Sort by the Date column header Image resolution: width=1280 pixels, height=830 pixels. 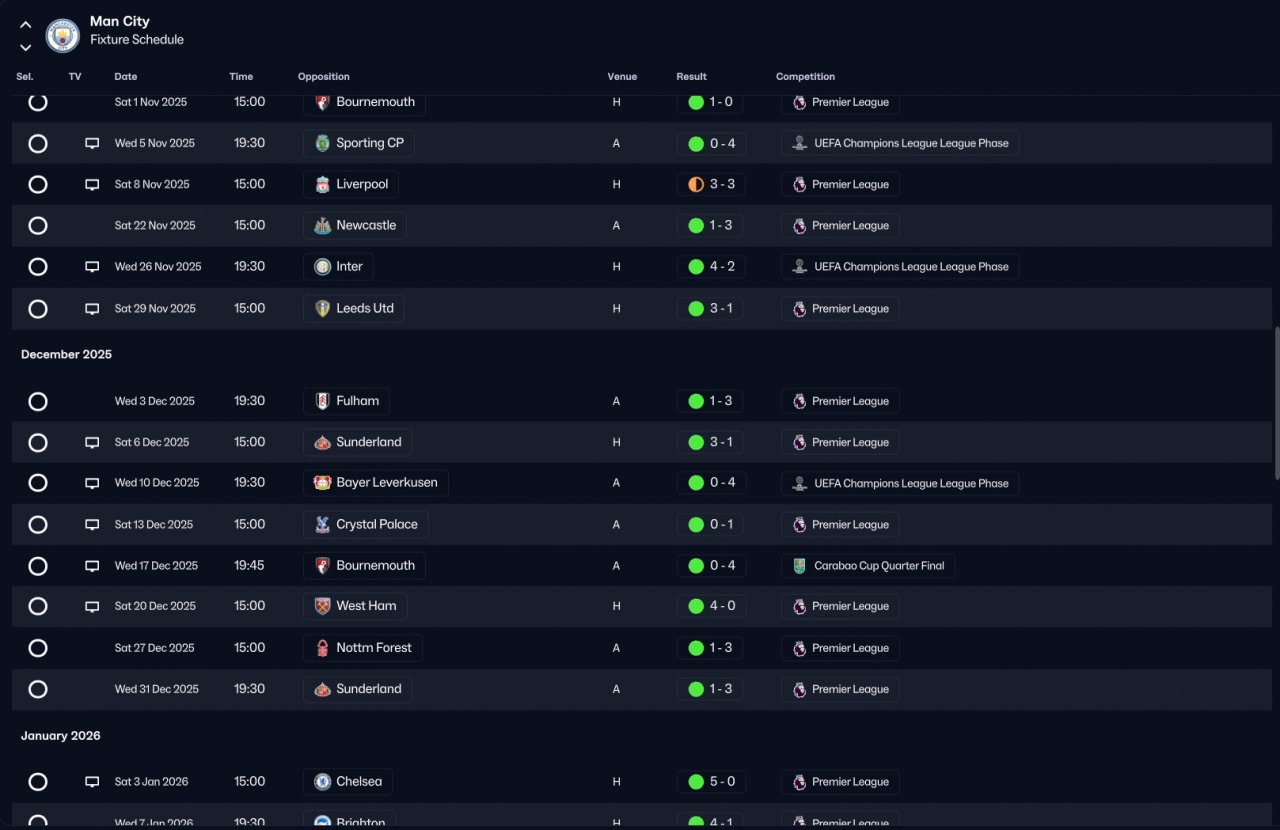click(x=126, y=77)
